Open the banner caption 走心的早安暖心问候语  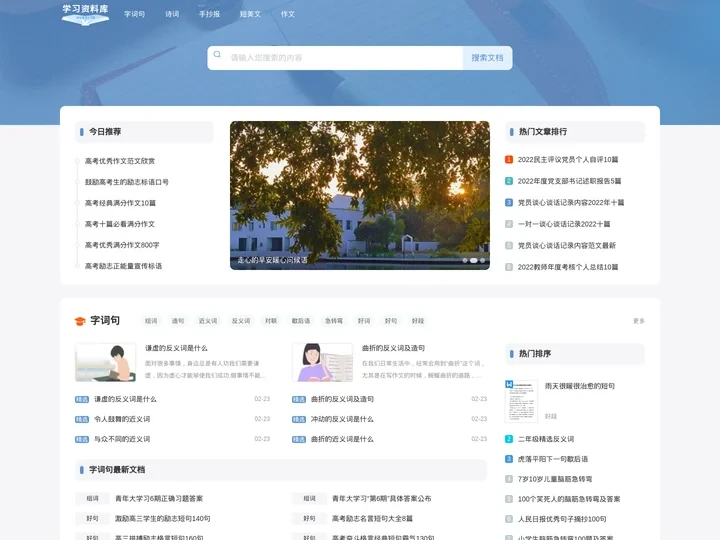(x=272, y=260)
